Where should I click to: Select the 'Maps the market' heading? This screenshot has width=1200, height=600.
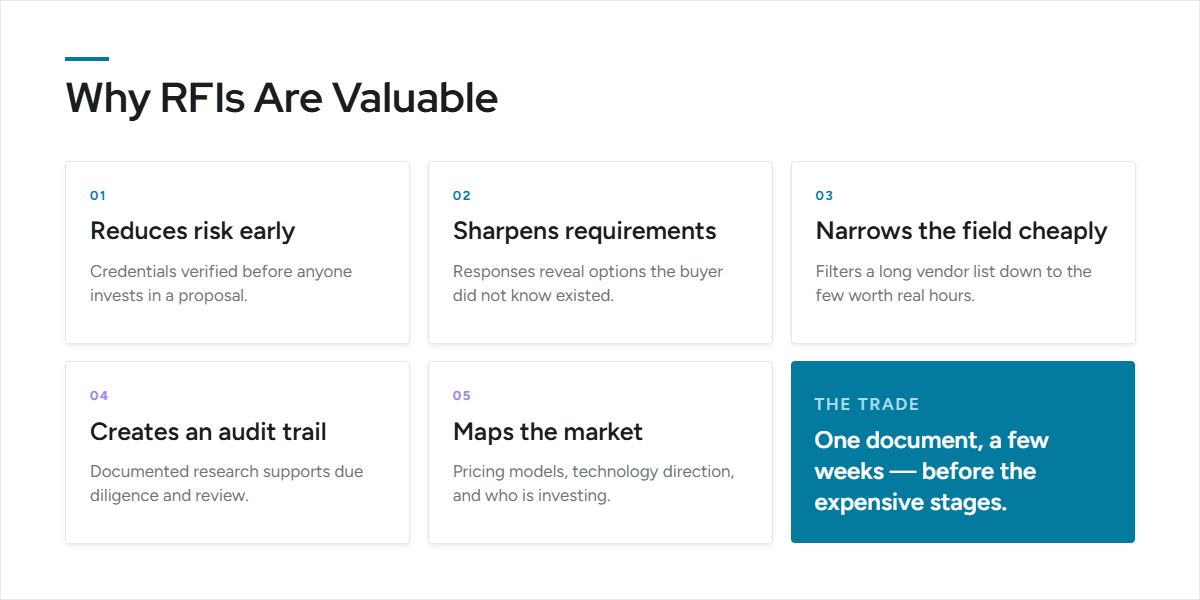(x=548, y=431)
